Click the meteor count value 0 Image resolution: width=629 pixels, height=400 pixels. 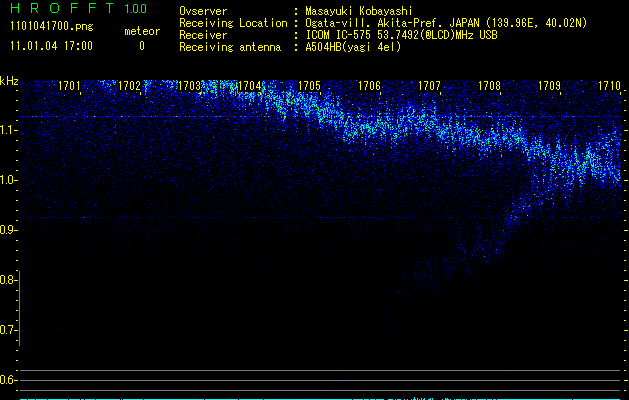point(141,46)
